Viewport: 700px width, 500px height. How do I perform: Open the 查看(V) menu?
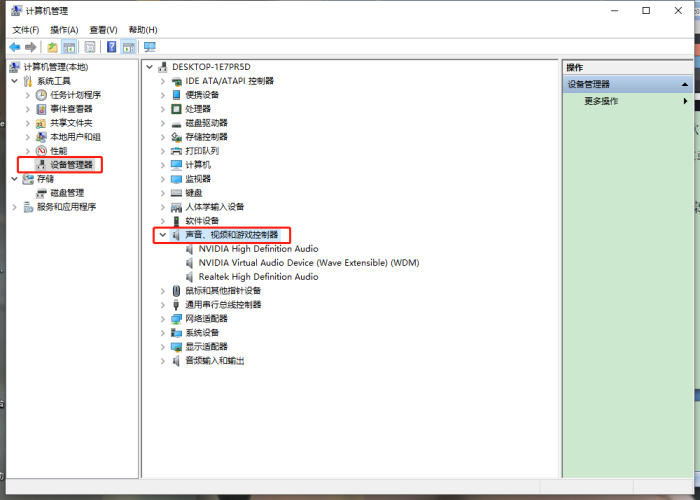point(103,30)
